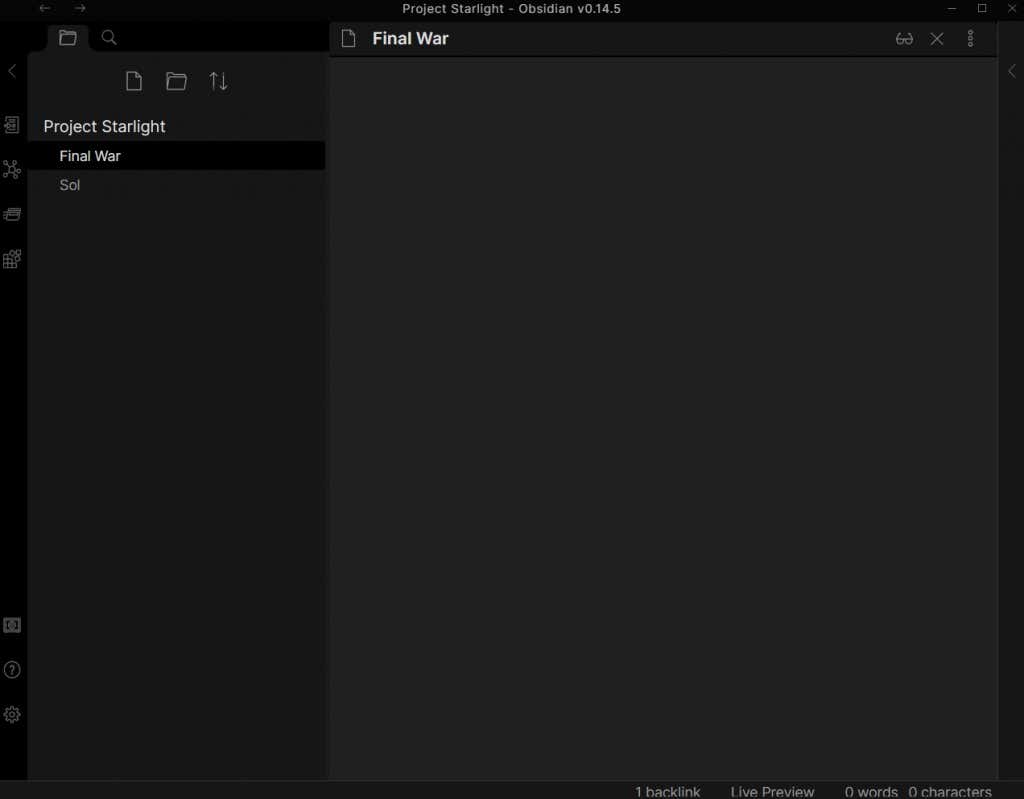Open the quick switcher from the ribbon
The image size is (1024, 799).
pyautogui.click(x=12, y=125)
